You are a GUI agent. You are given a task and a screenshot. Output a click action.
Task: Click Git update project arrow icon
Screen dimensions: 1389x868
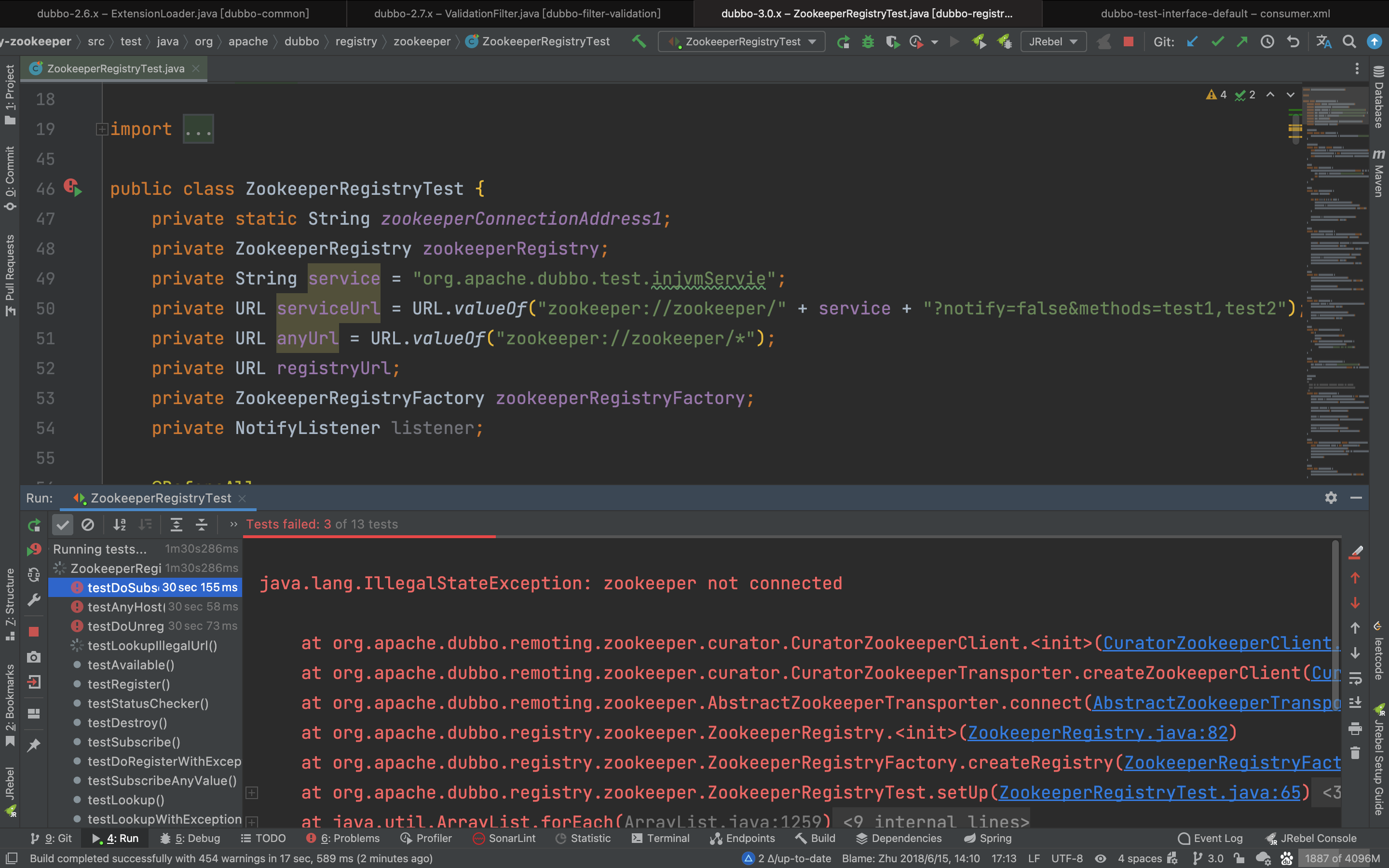(1192, 41)
